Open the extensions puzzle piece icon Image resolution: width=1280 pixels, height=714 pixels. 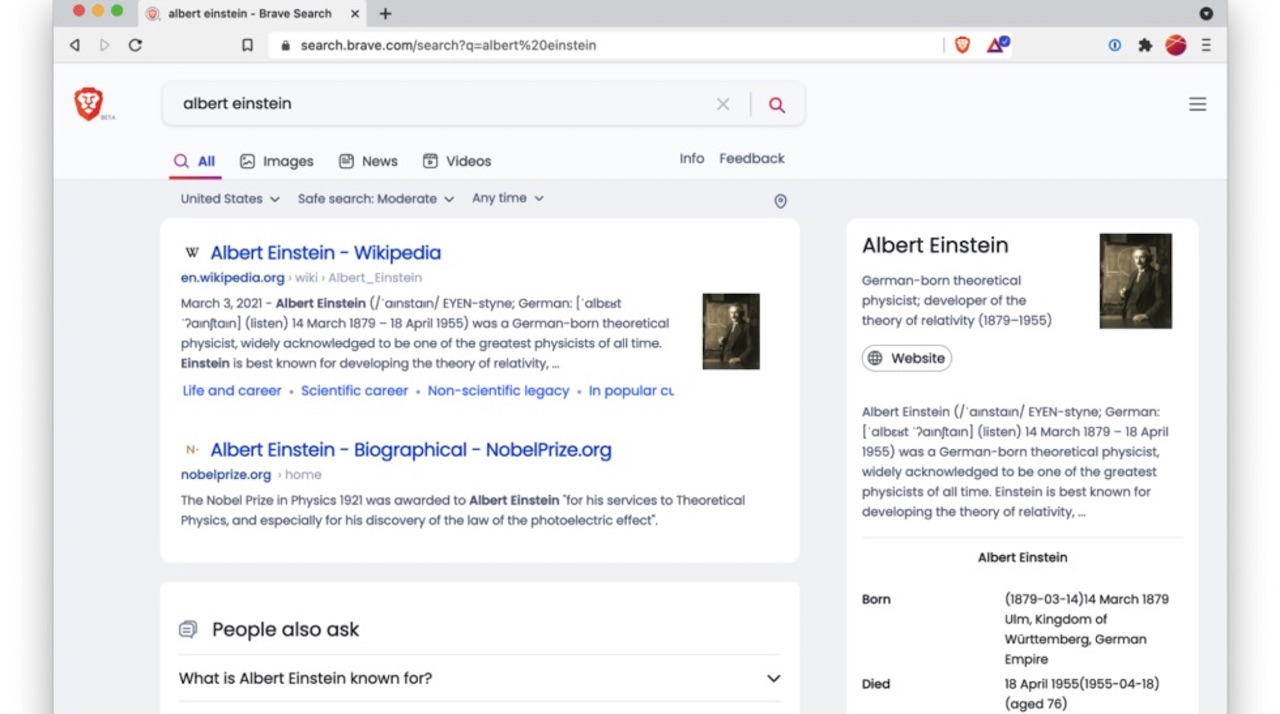(1145, 45)
